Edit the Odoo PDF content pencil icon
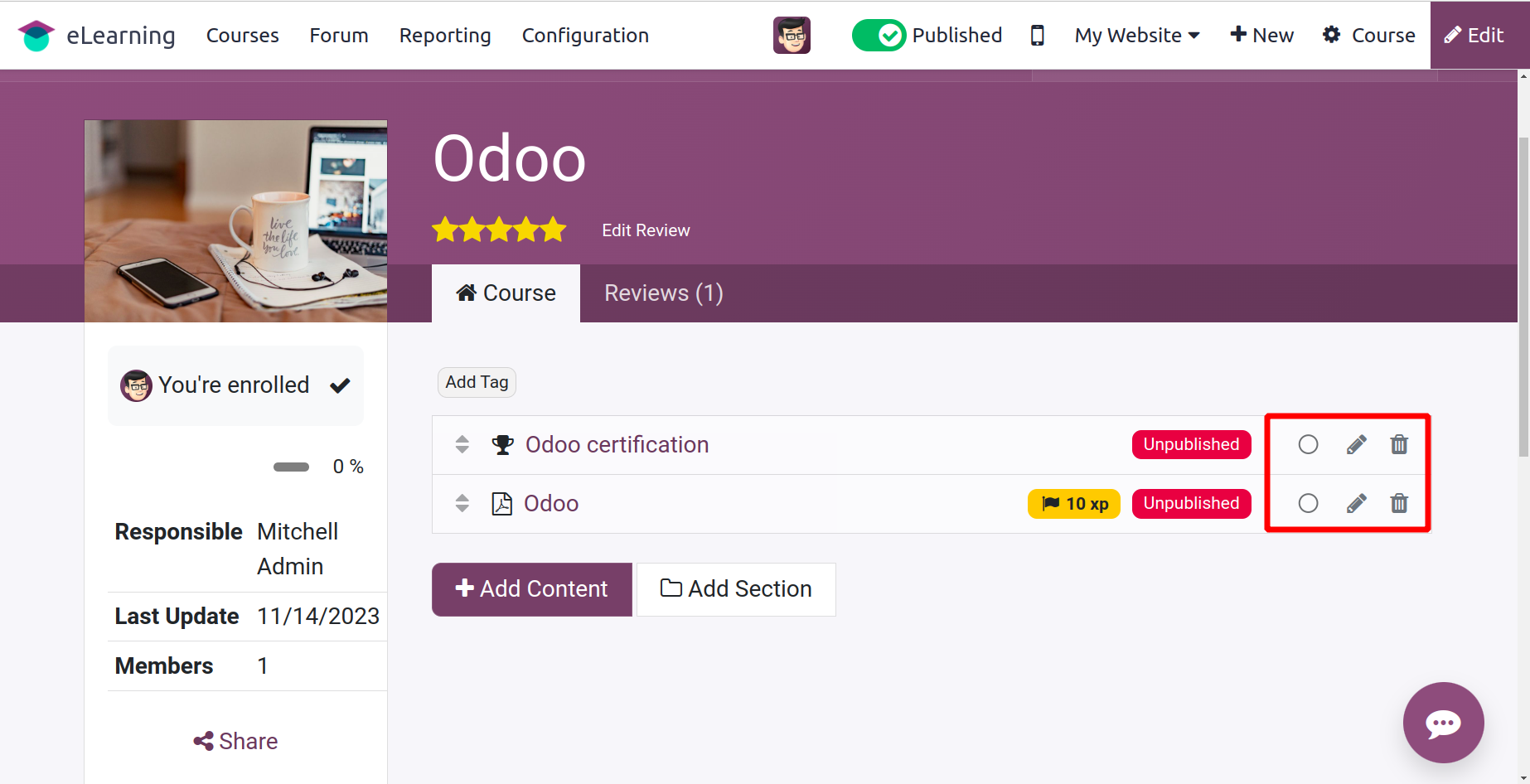 click(1356, 503)
